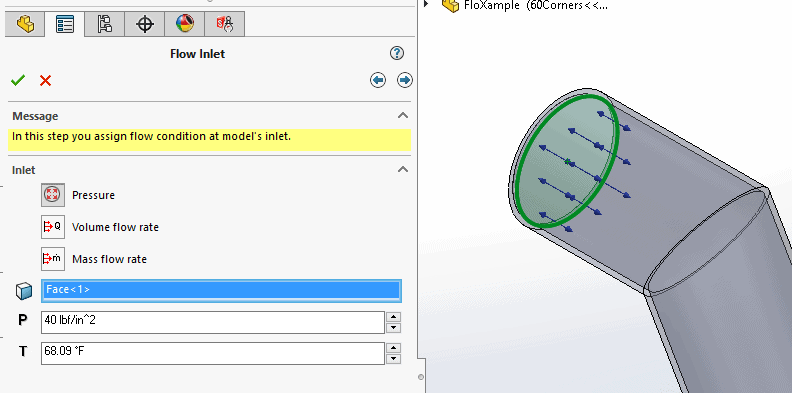Open the DisplayManager color sphere tab
This screenshot has width=792, height=393.
point(185,24)
